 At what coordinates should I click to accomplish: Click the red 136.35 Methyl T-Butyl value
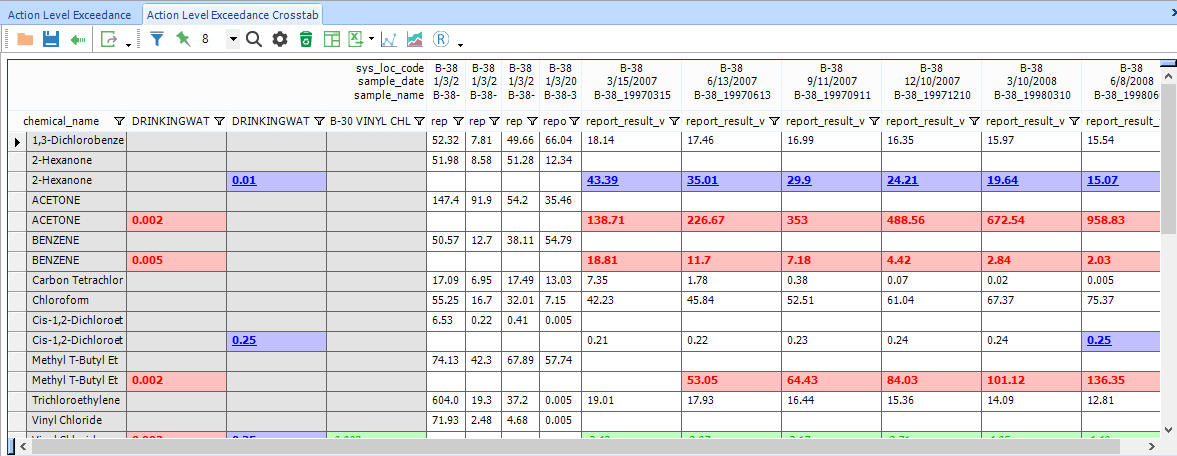pyautogui.click(x=1108, y=381)
